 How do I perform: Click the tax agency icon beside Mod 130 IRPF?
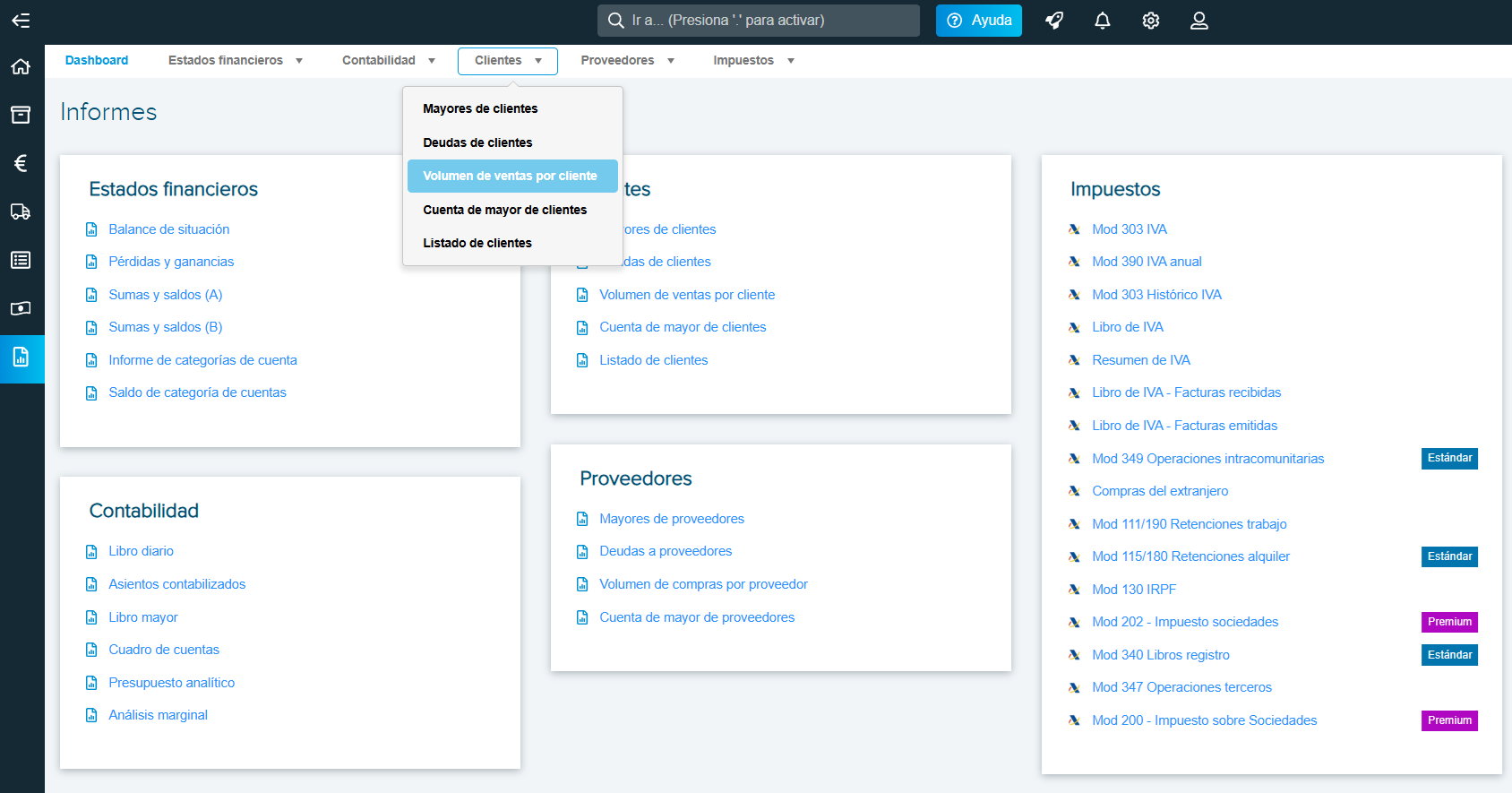1074,590
